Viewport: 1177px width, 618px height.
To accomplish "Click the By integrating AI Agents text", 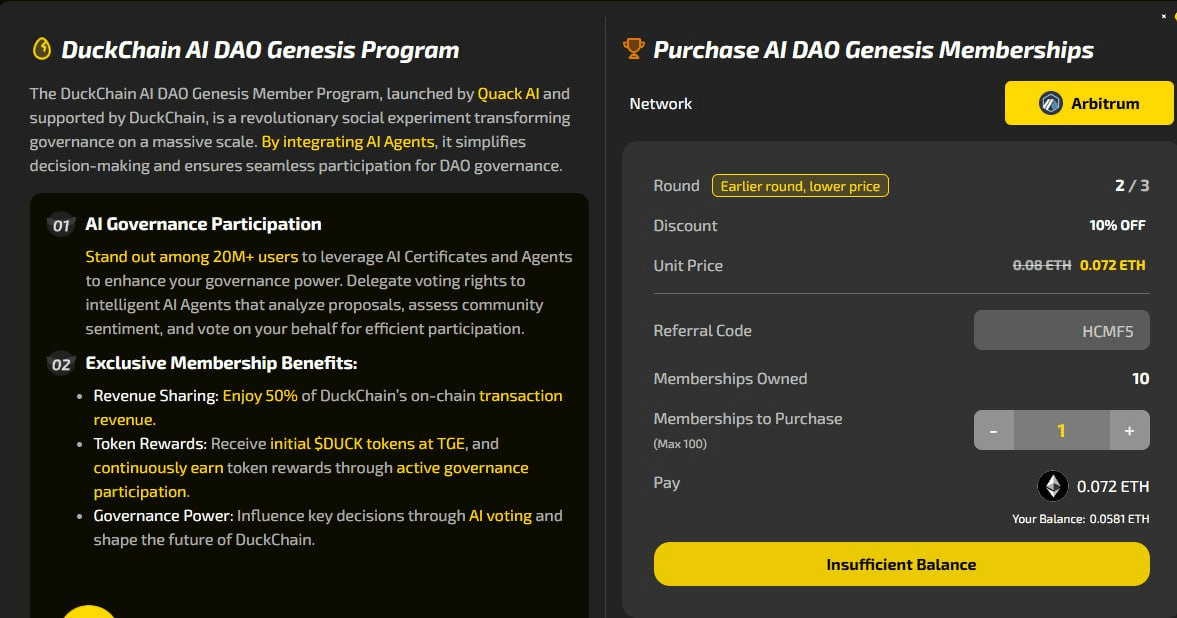I will tap(348, 142).
